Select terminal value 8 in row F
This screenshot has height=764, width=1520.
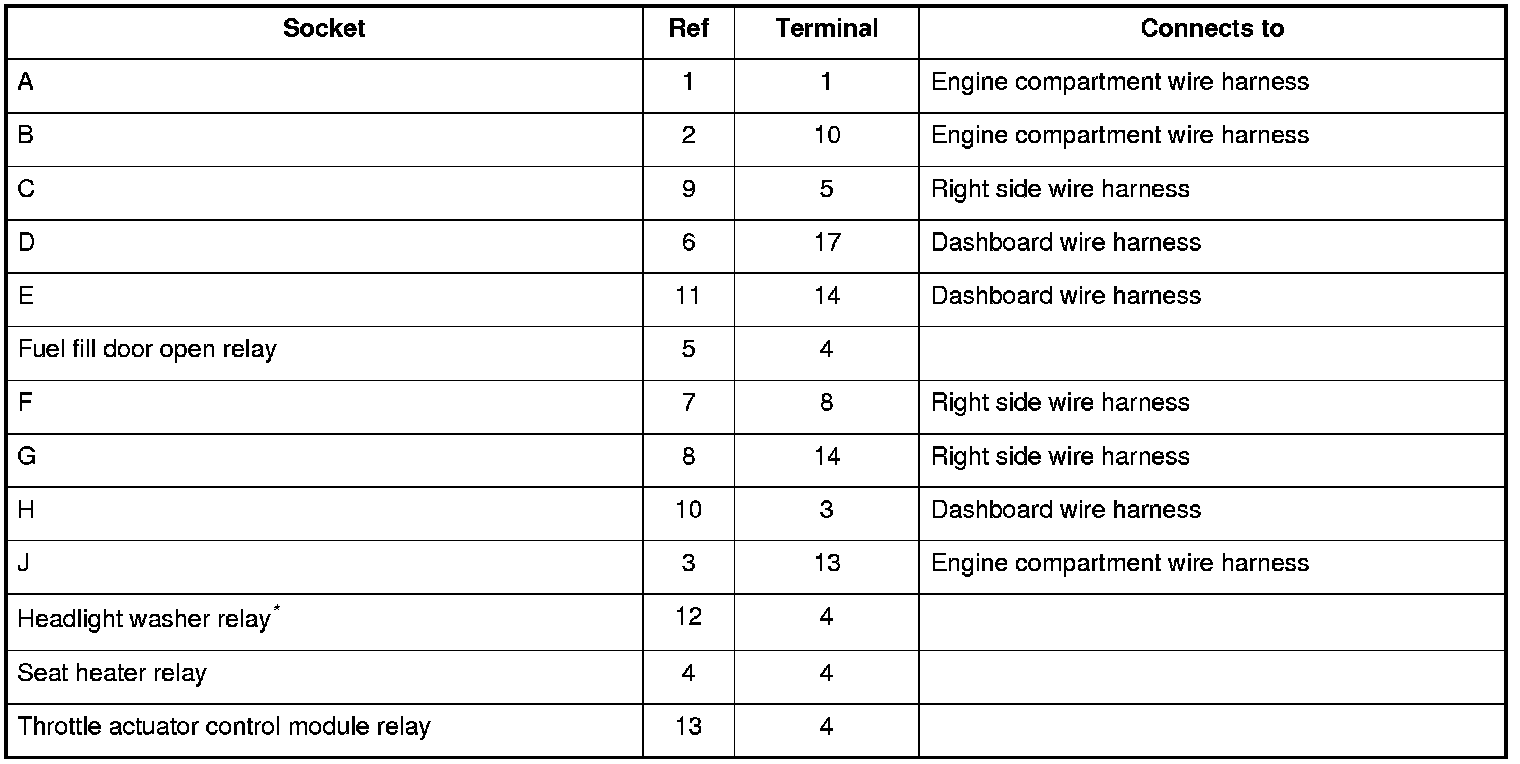[x=826, y=403]
